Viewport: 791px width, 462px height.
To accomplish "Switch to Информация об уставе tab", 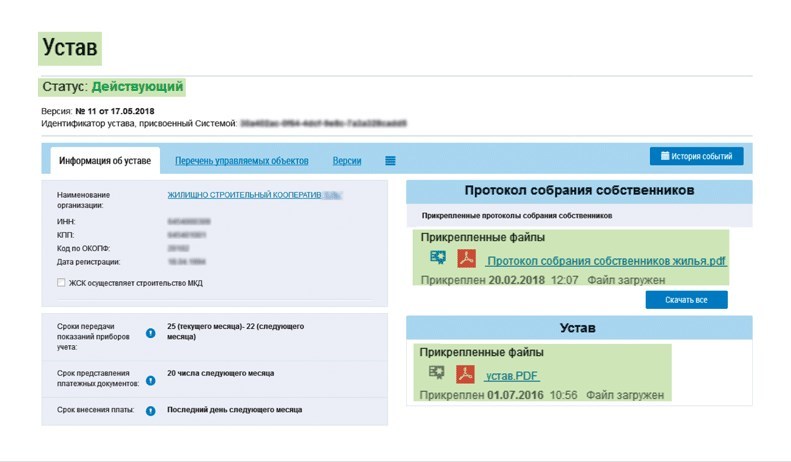I will point(105,161).
